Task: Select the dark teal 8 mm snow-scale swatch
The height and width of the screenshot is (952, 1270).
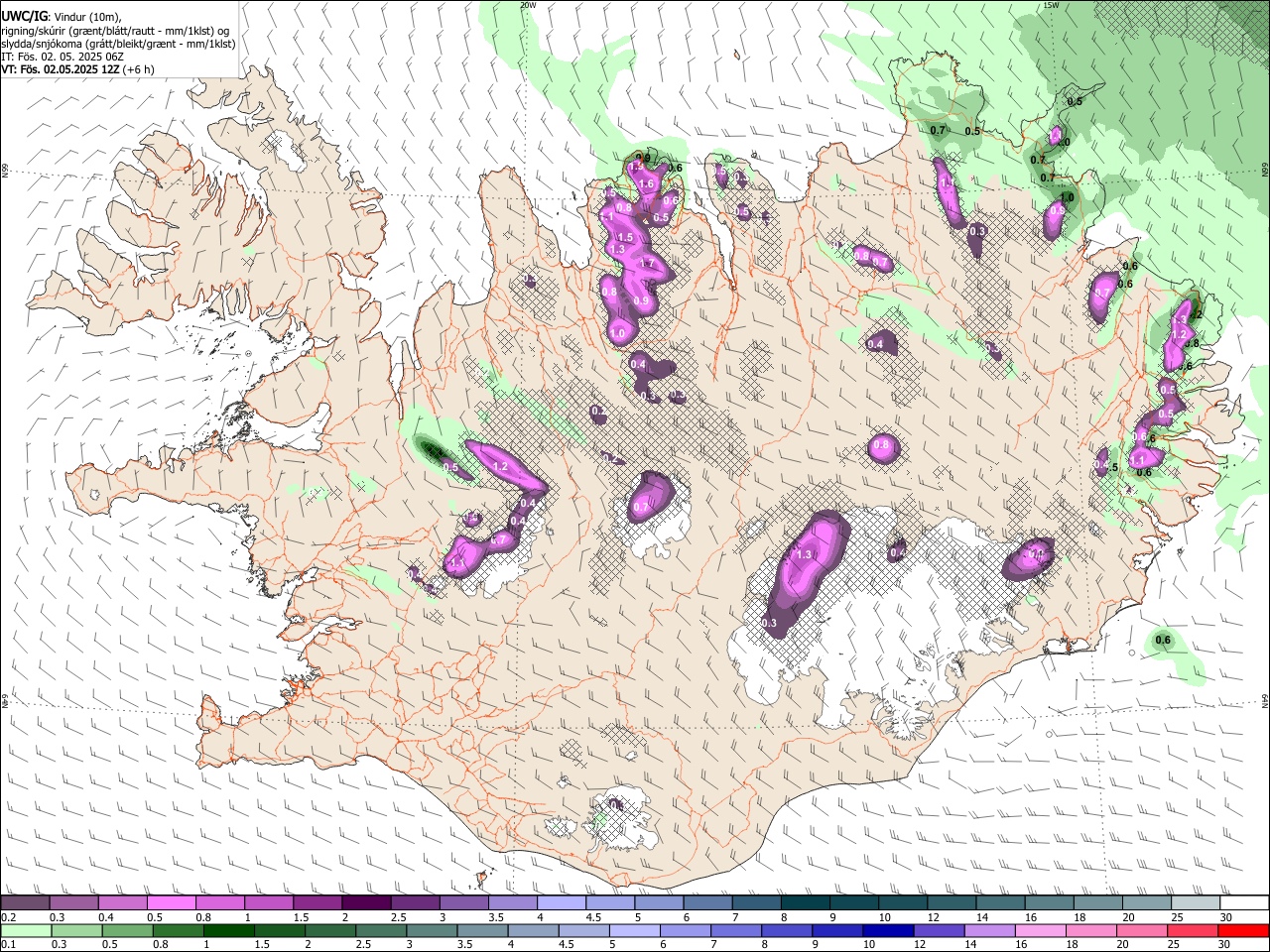Action: (x=806, y=903)
